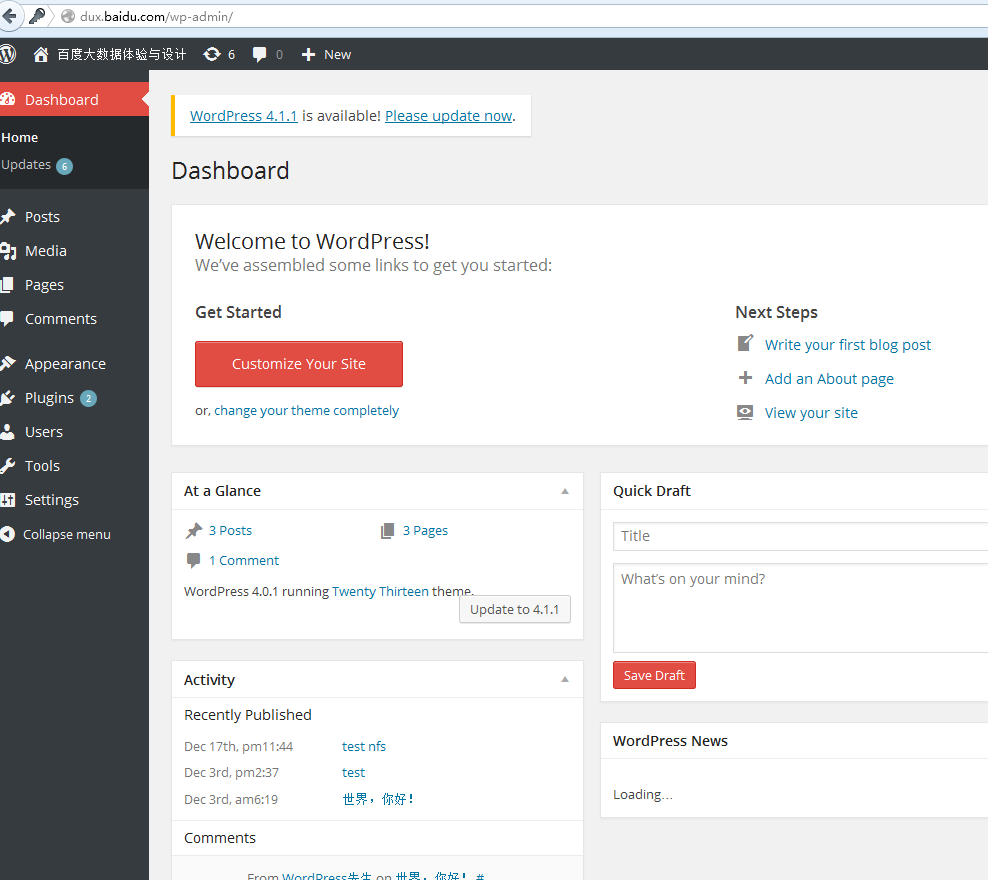This screenshot has height=880, width=988.
Task: Open the Pages menu label
Action: tap(44, 285)
